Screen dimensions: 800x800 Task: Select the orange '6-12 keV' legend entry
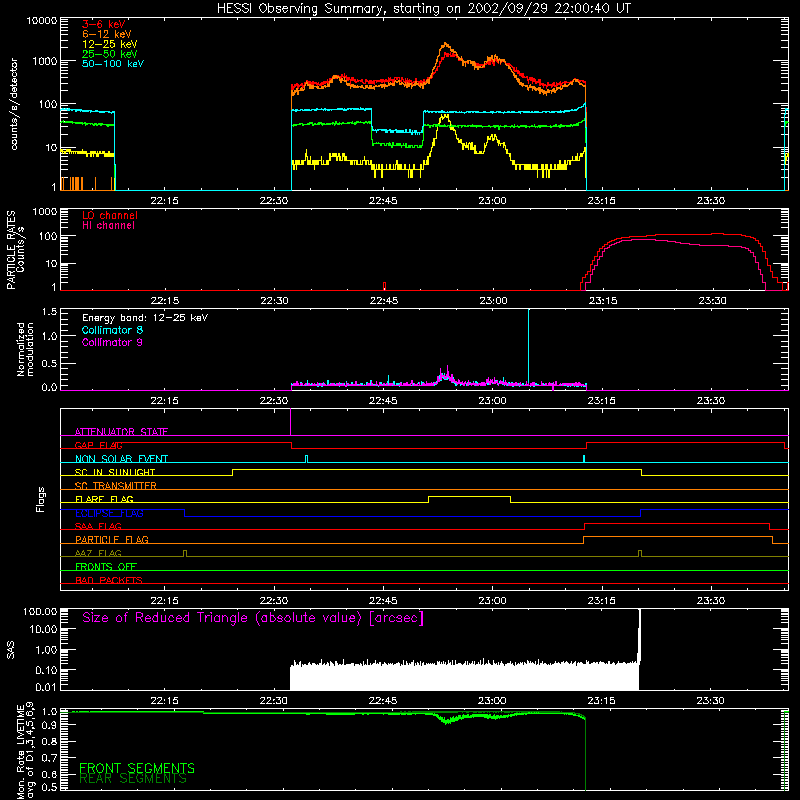[107, 34]
